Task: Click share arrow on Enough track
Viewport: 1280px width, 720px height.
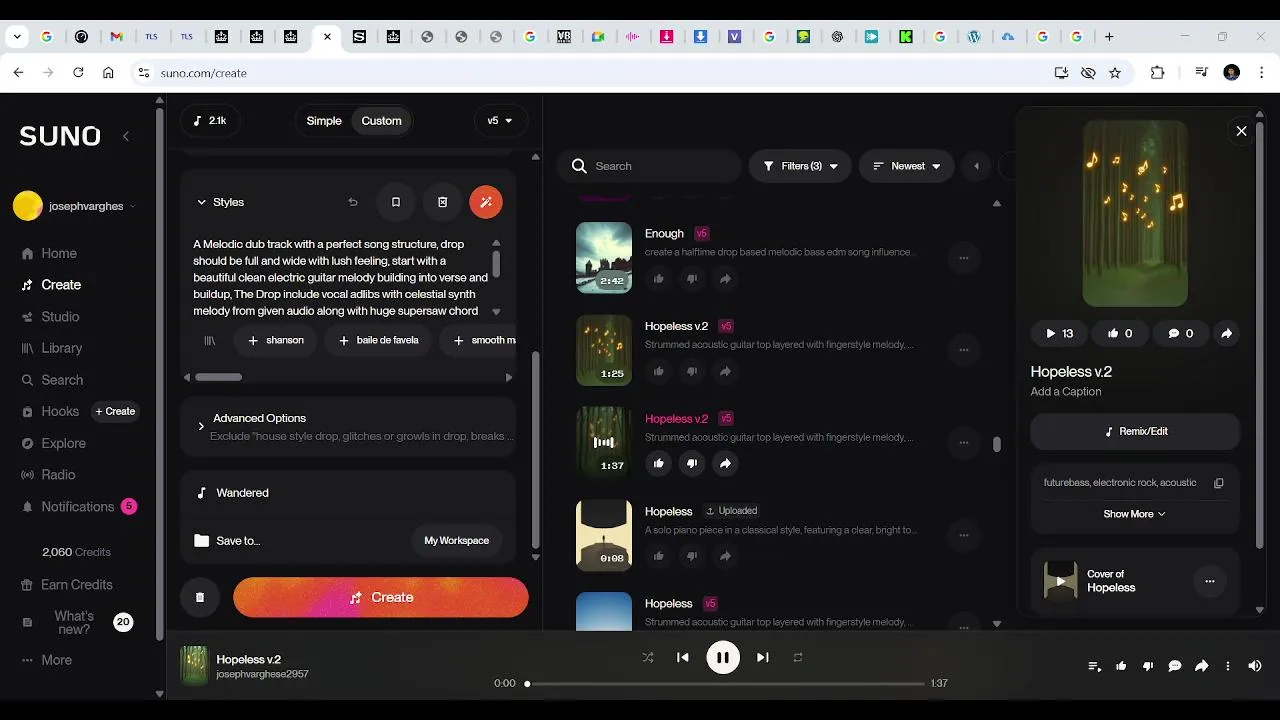Action: click(725, 279)
